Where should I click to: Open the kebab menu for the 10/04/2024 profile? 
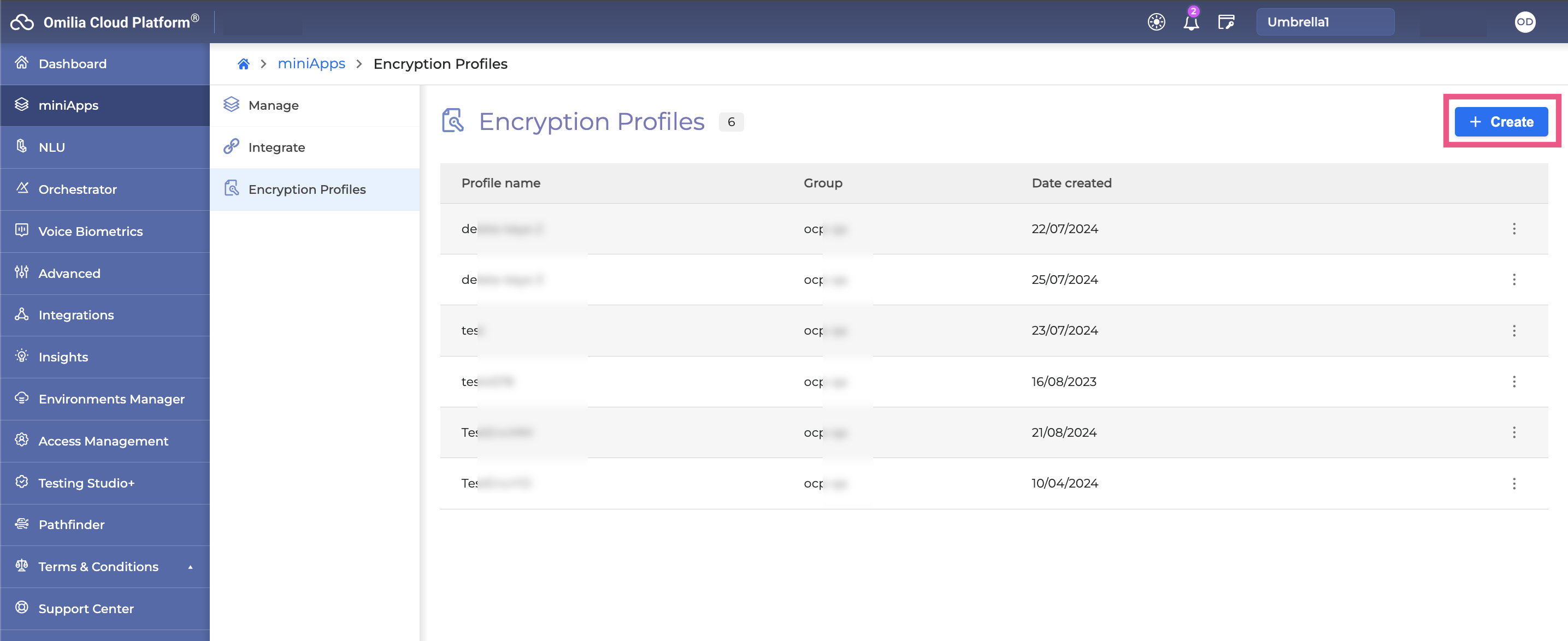(1514, 484)
